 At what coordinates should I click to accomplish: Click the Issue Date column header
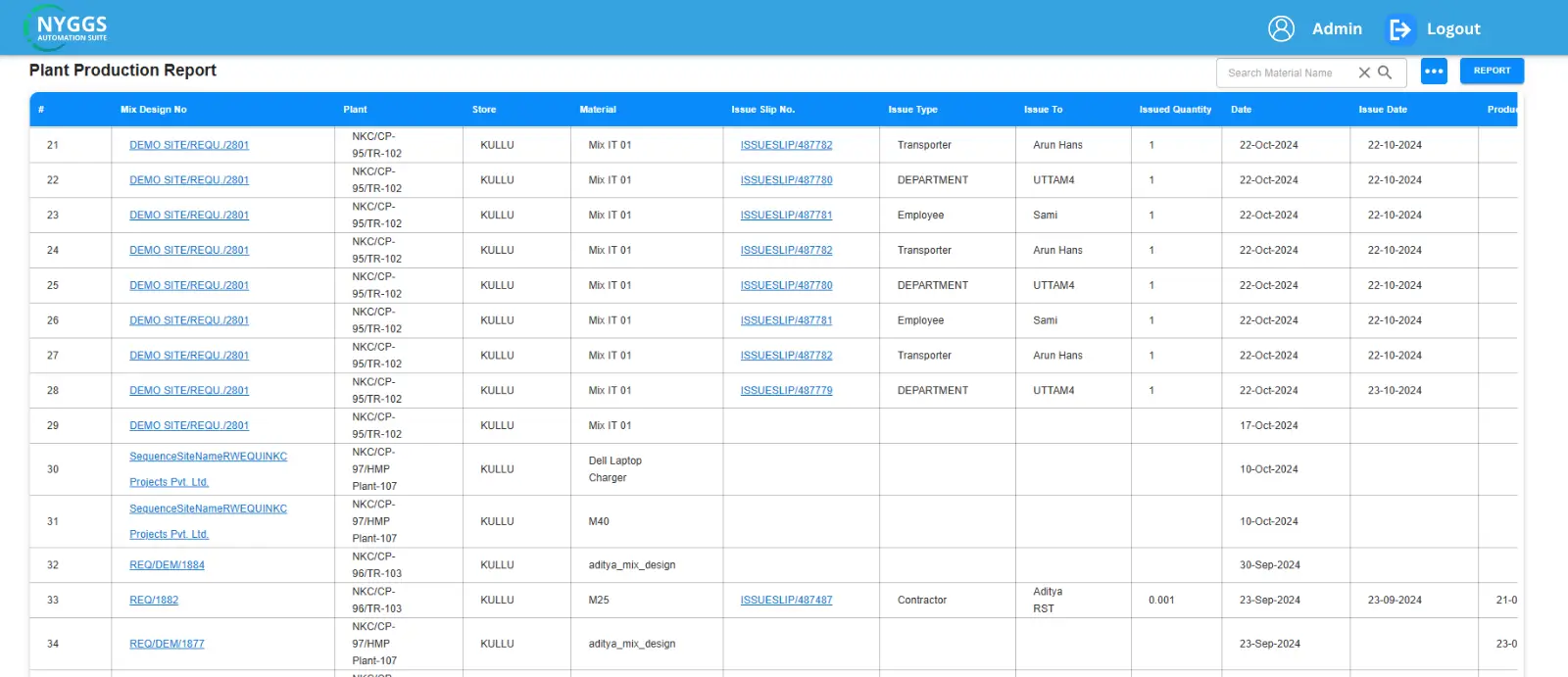pos(1383,110)
